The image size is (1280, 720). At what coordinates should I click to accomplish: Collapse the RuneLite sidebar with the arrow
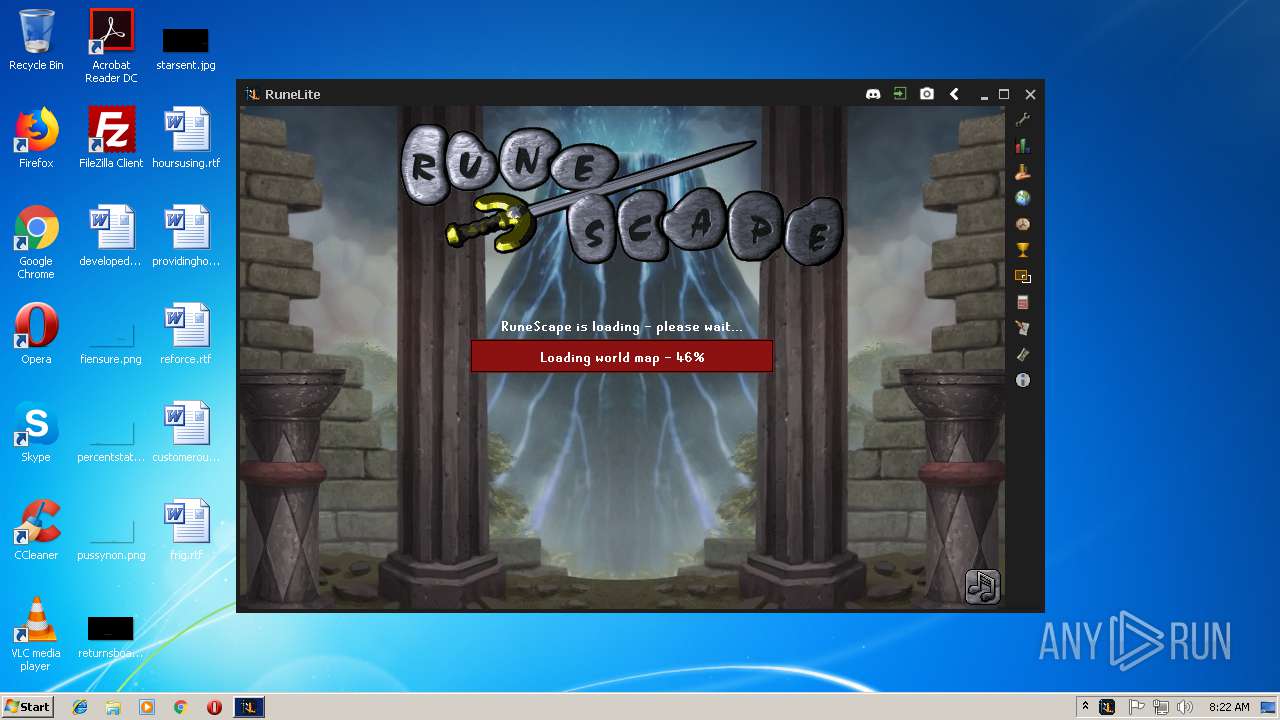point(954,94)
